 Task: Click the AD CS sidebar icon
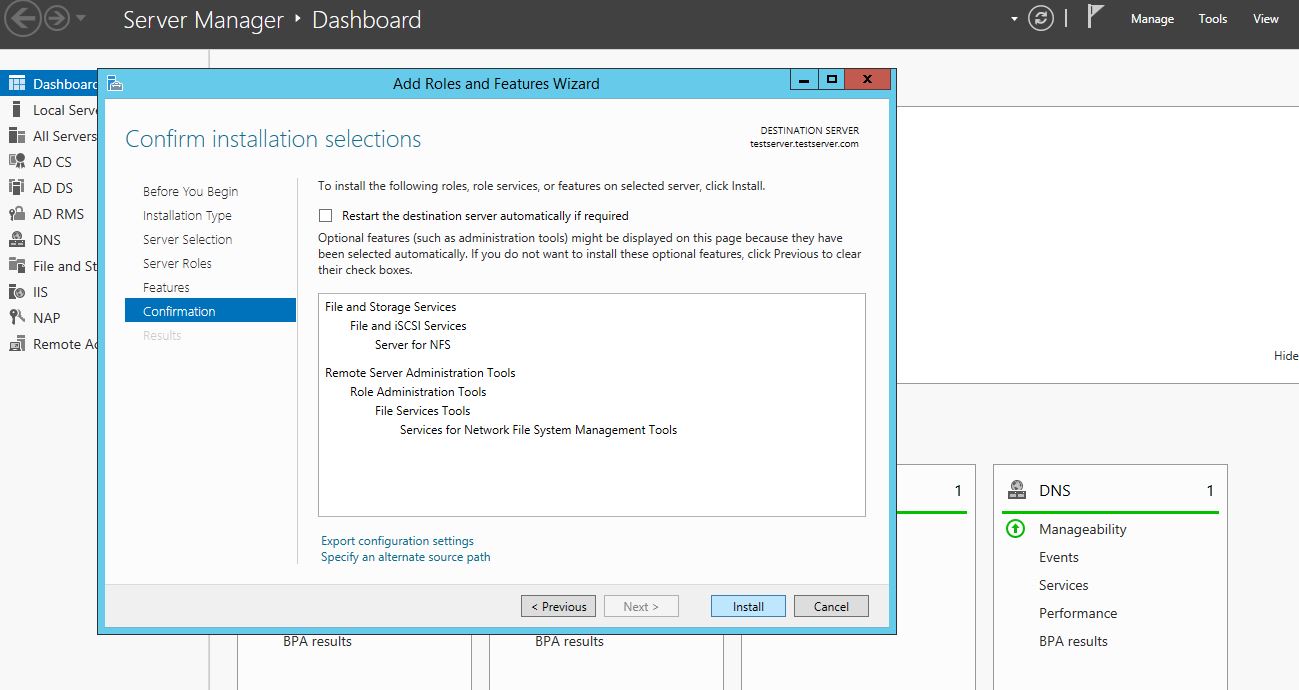16,162
